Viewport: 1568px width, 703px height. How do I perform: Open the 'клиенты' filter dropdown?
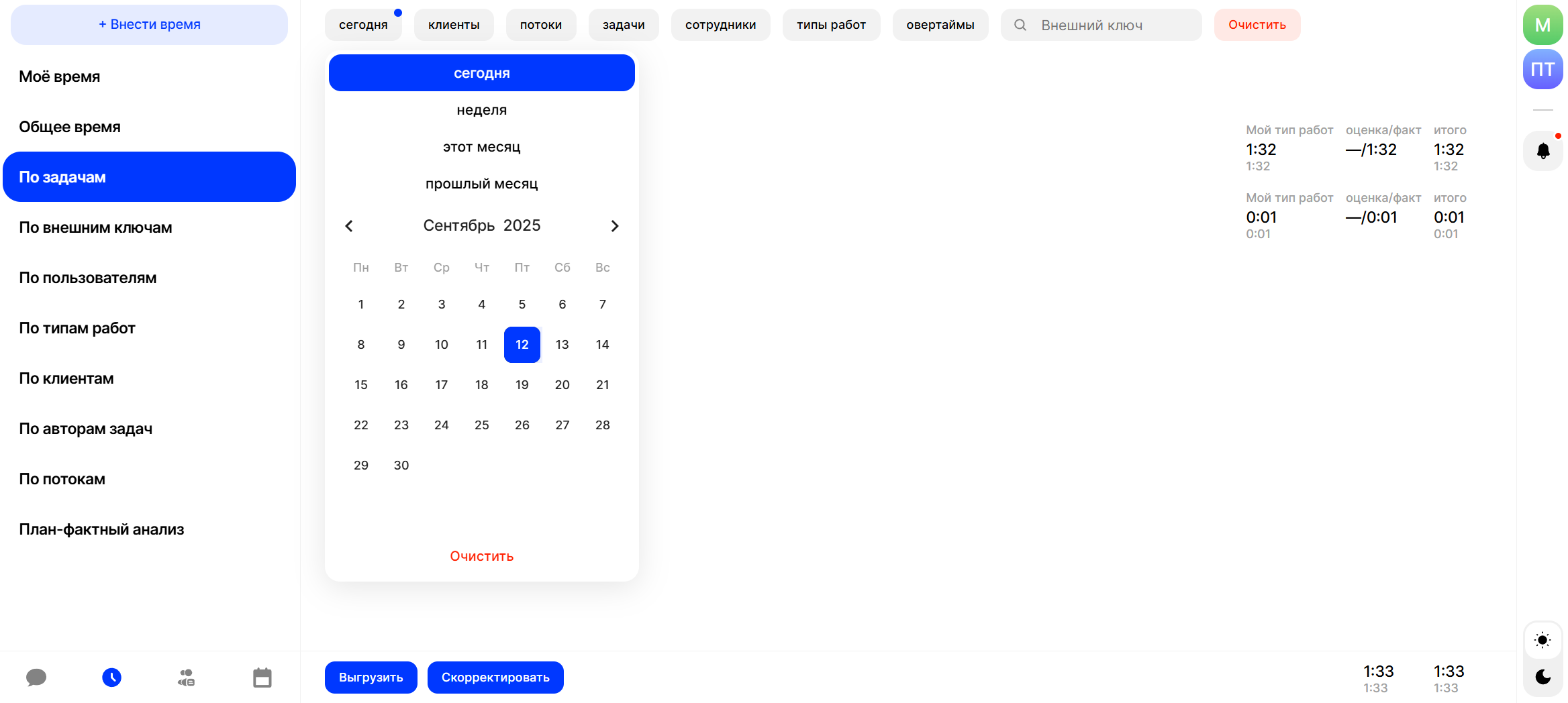click(x=454, y=25)
